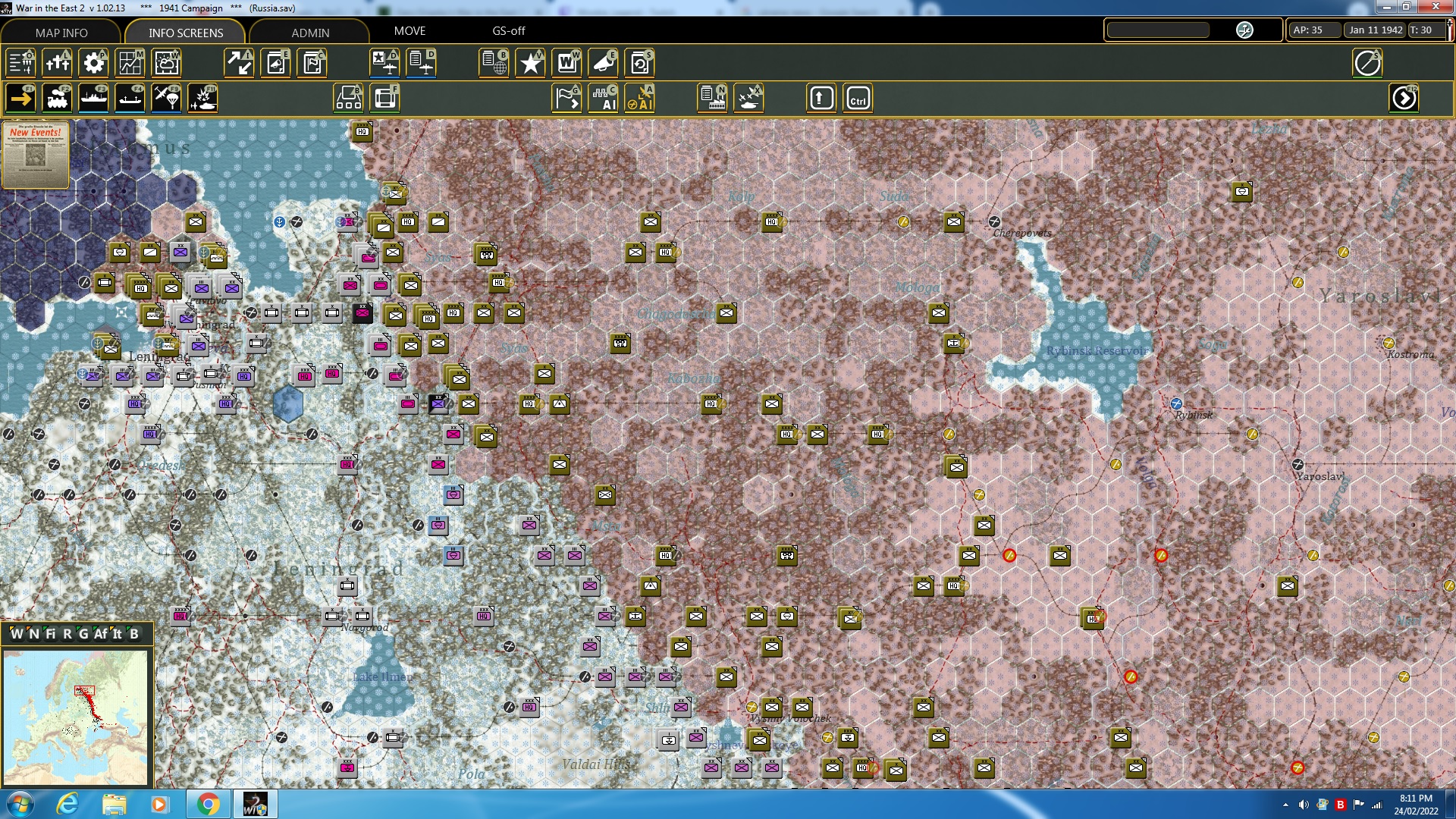Open the New Events newspaper thumbnail
Image resolution: width=1456 pixels, height=819 pixels.
click(36, 155)
